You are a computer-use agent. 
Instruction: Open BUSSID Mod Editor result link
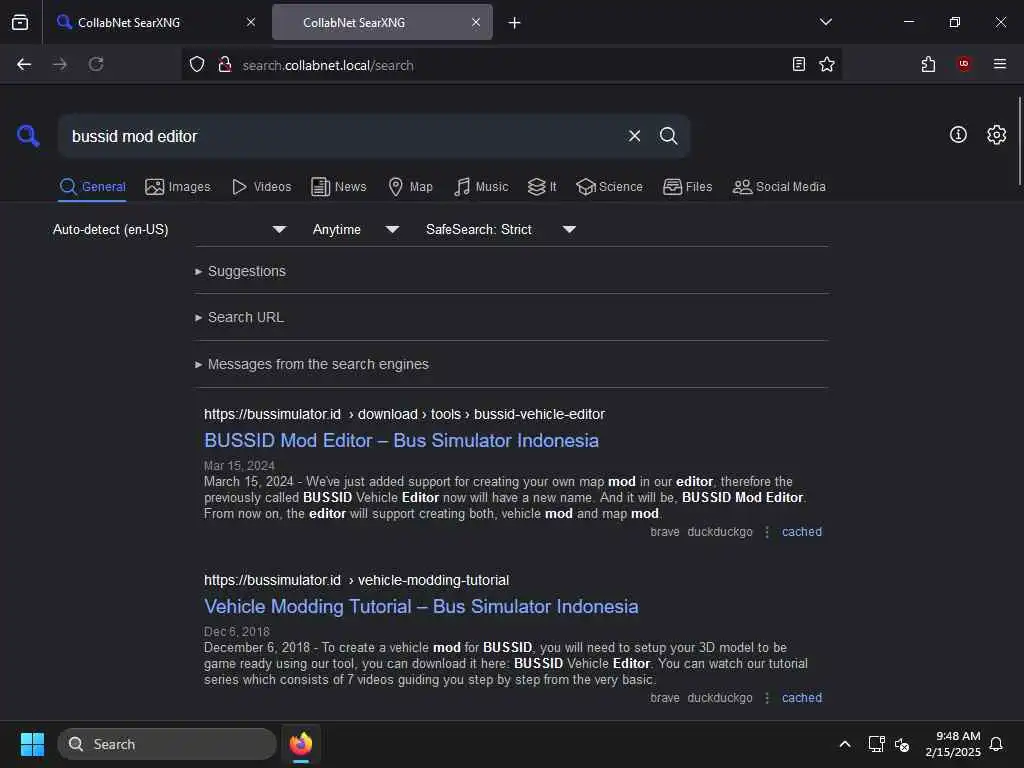tap(401, 440)
